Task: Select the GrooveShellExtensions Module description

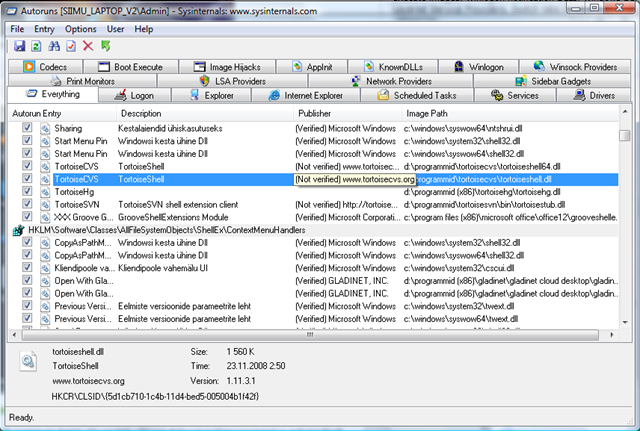Action: tap(173, 217)
